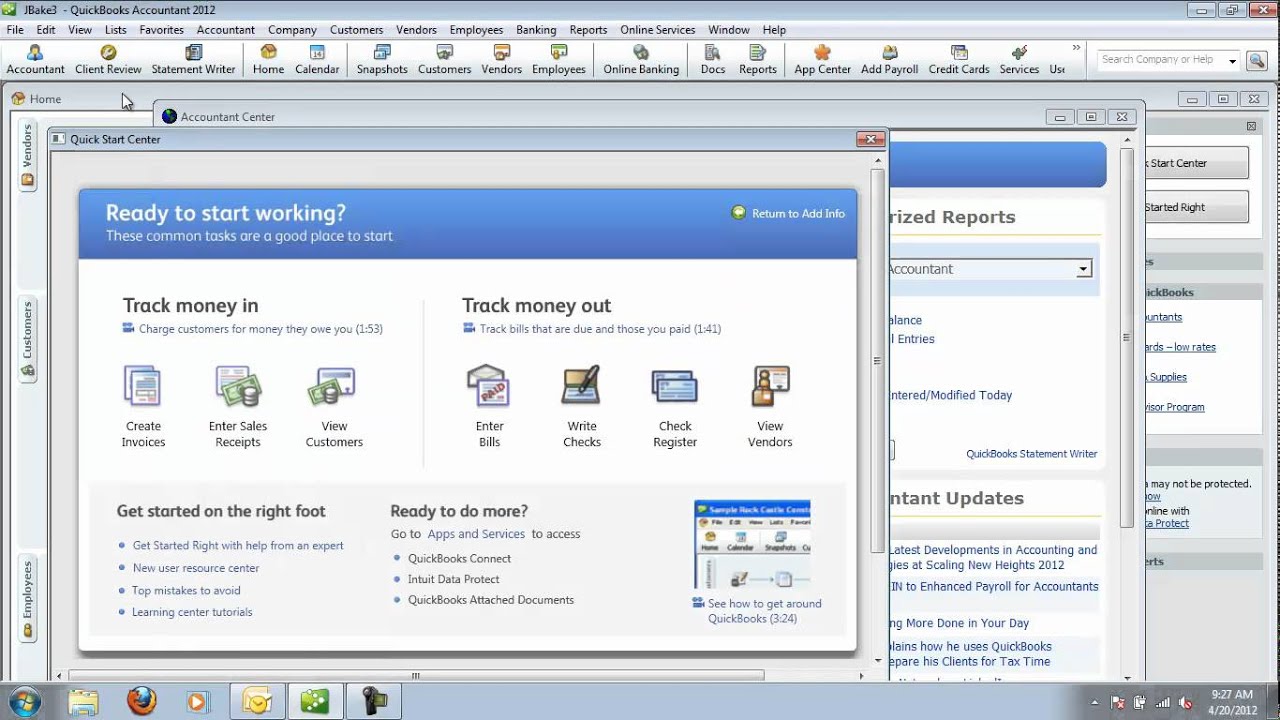Open Windows Start menu
1280x720 pixels.
(x=23, y=702)
